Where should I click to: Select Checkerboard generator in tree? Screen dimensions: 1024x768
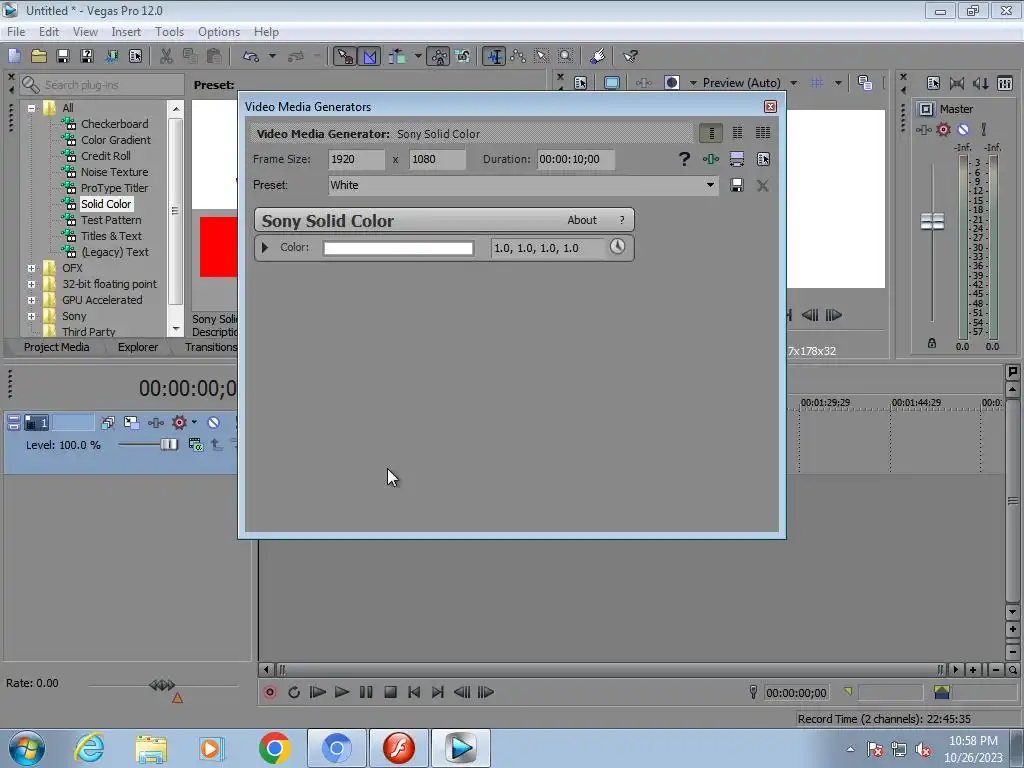tap(114, 123)
